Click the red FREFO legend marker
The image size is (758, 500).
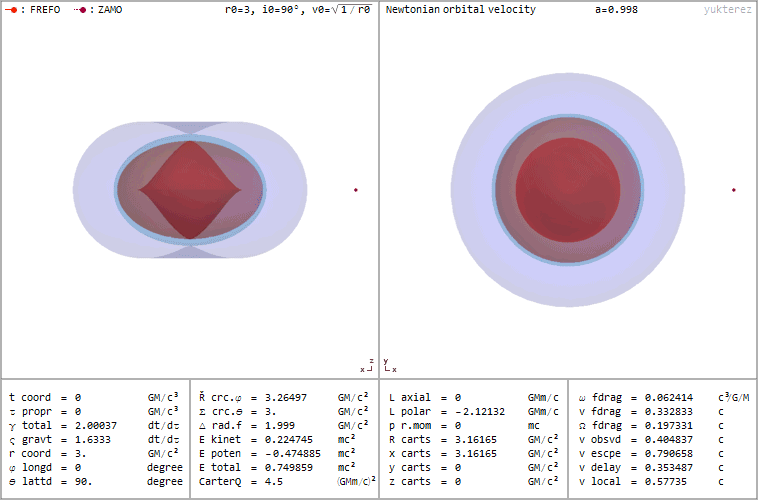(11, 10)
